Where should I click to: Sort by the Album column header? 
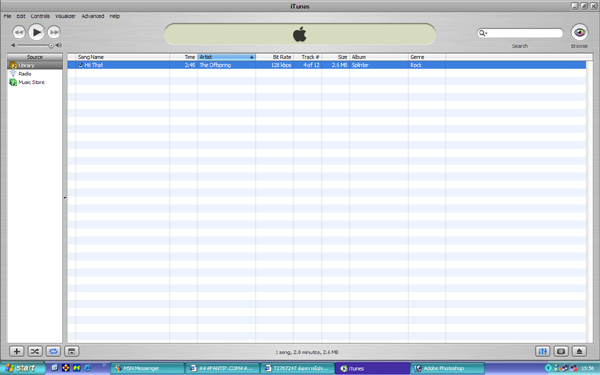coord(379,57)
